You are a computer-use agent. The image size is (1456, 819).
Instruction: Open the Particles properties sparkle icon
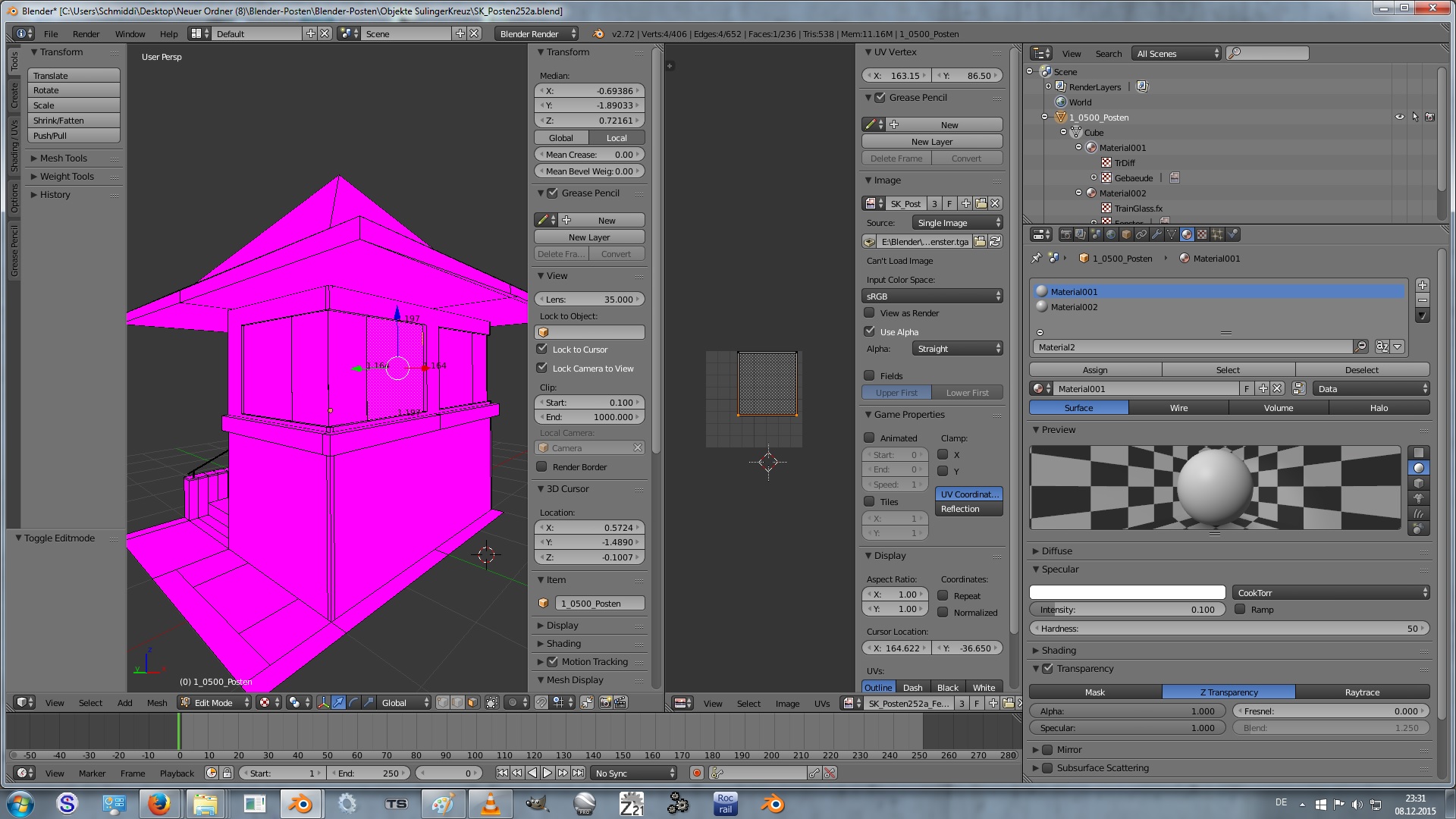(1217, 234)
